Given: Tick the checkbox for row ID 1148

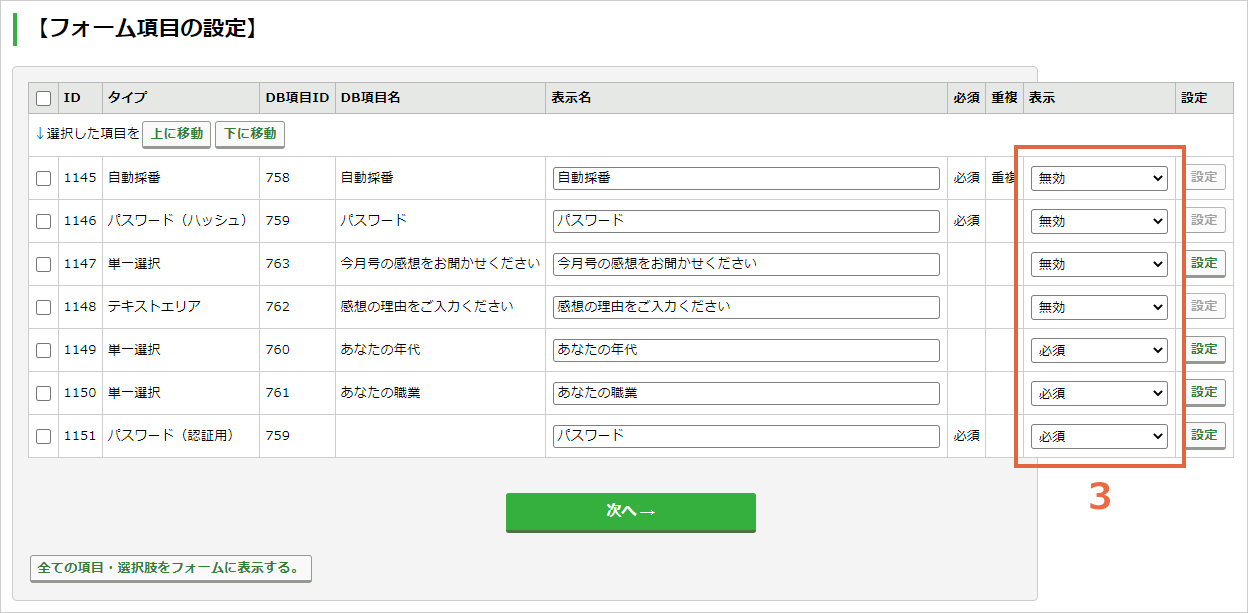Looking at the screenshot, I should (x=43, y=307).
